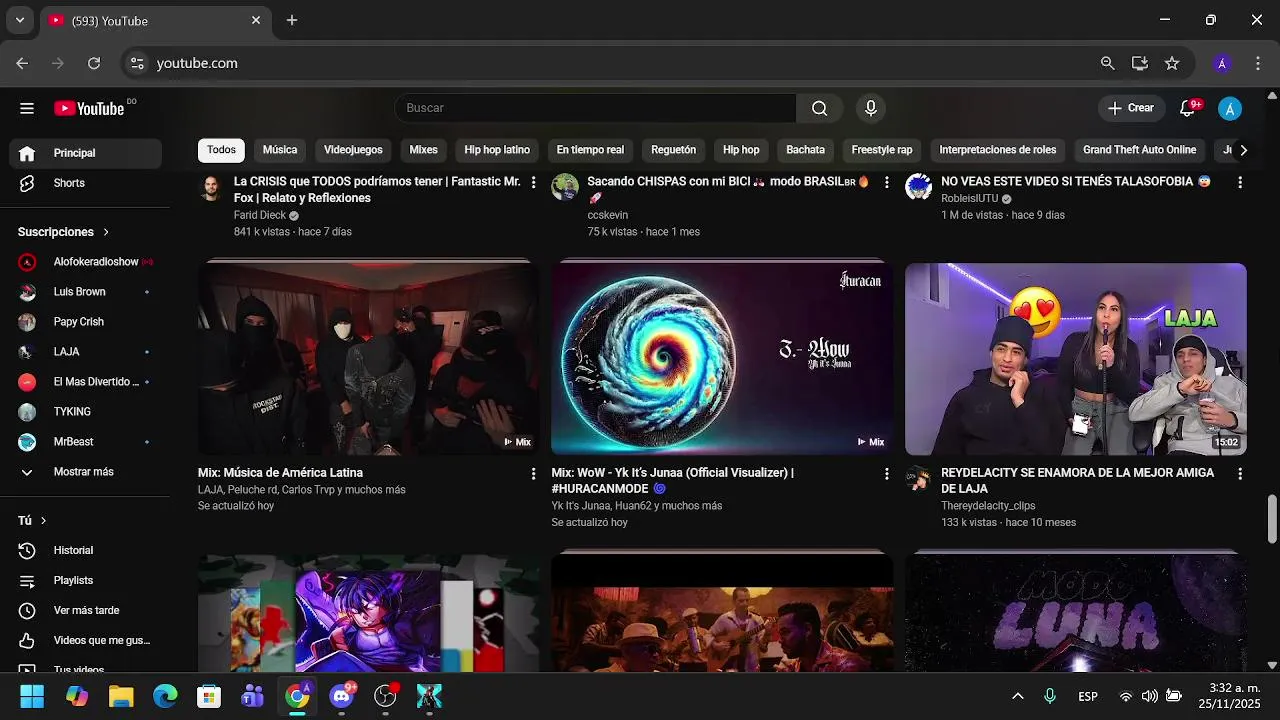Click the YouTube logo
This screenshot has width=1280, height=720.
(90, 108)
